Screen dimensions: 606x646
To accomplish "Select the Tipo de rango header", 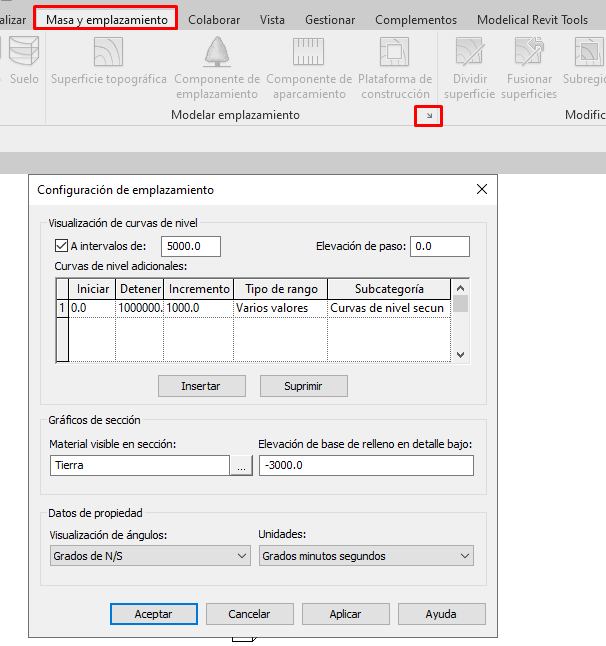I will [x=281, y=289].
